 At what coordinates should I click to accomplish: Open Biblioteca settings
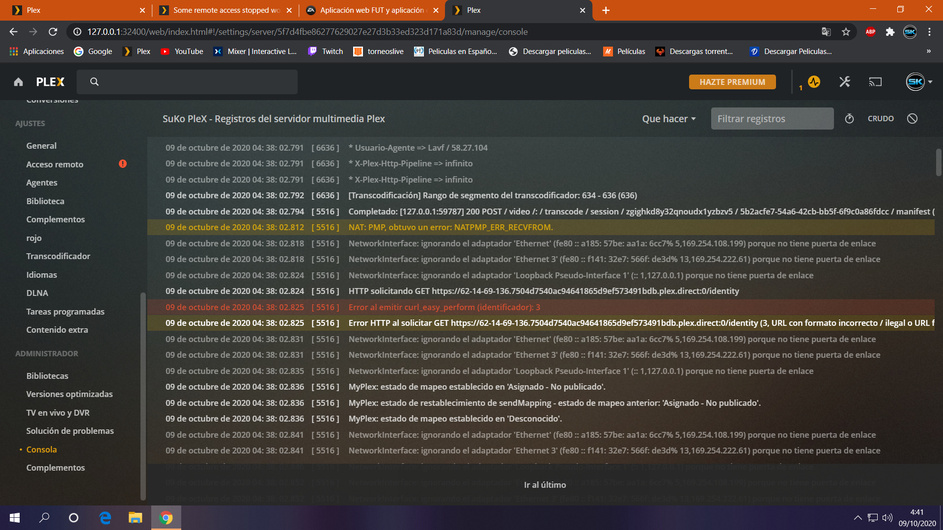click(x=45, y=201)
